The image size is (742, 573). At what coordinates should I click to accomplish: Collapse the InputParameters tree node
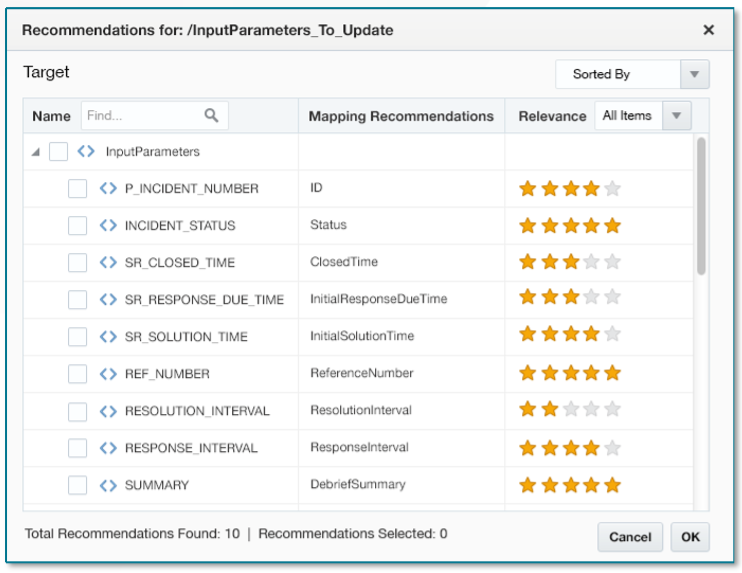click(37, 153)
